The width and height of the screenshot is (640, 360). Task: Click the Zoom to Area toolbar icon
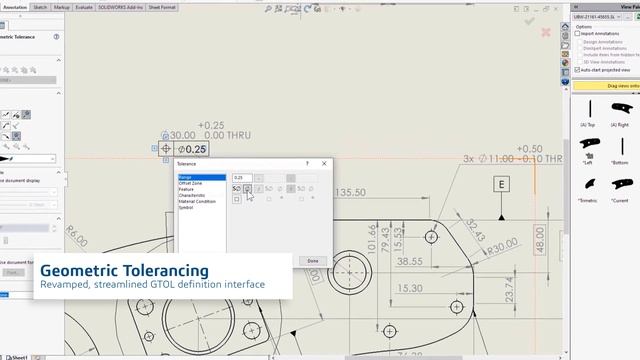tap(278, 9)
